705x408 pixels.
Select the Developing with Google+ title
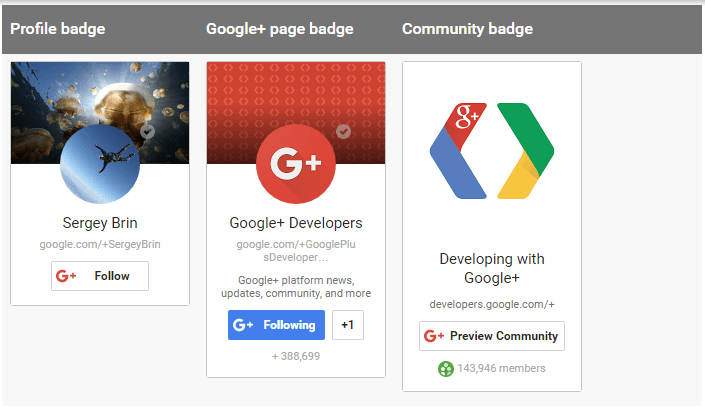492,268
